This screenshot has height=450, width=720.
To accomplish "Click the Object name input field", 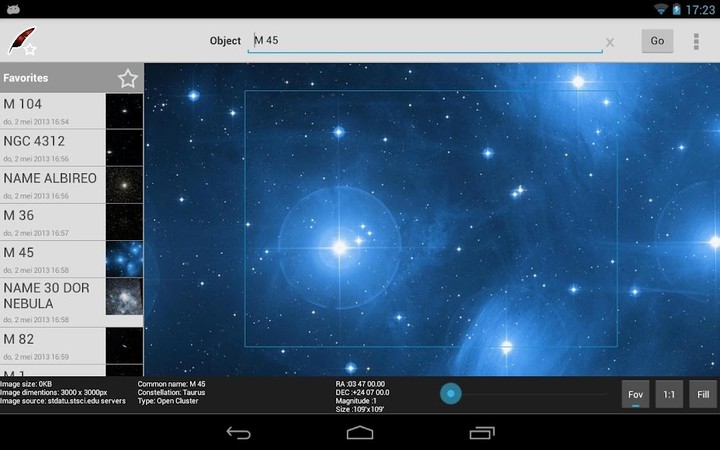I will [425, 41].
